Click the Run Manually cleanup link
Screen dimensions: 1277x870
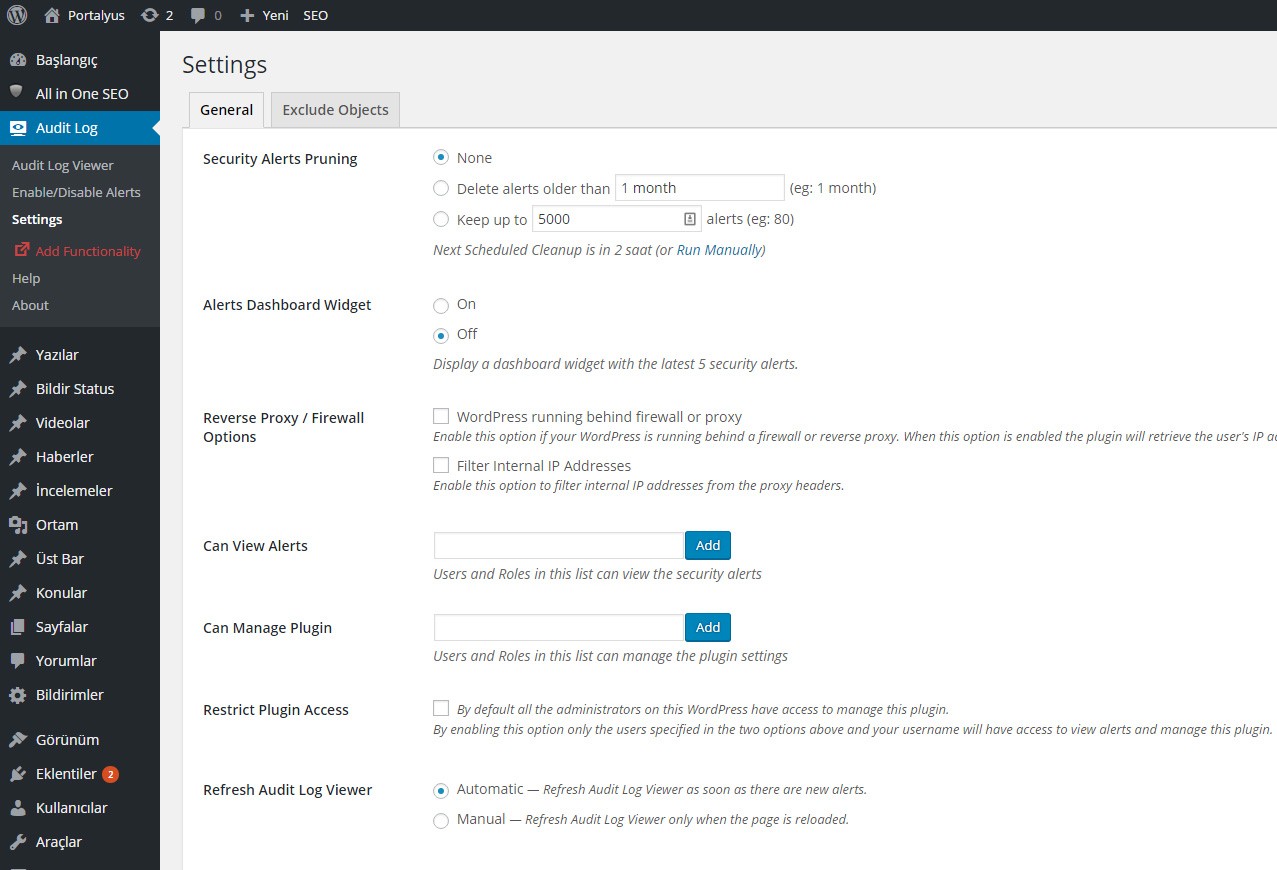tap(719, 250)
